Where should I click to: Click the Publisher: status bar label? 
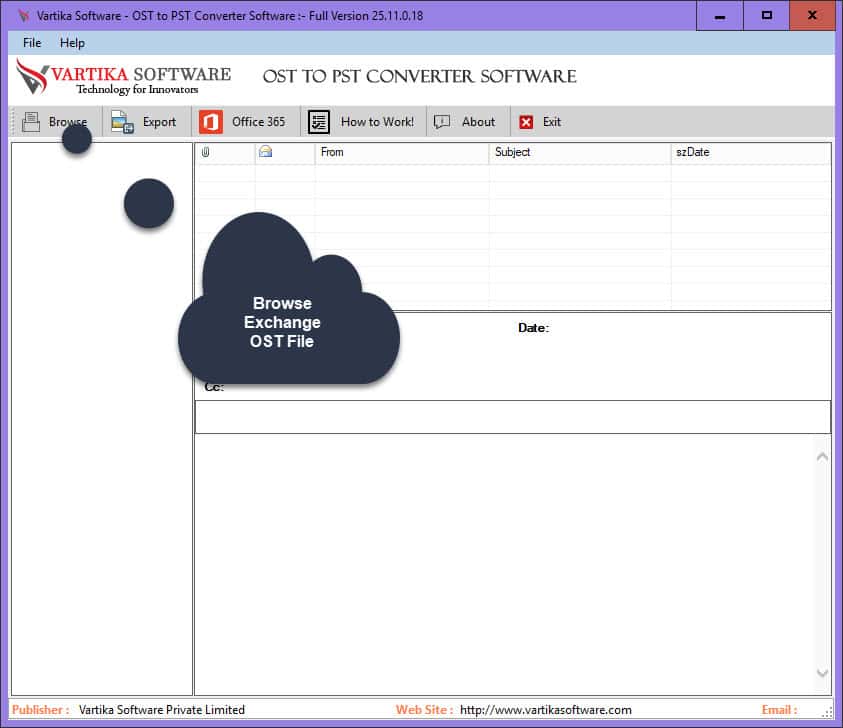tap(41, 710)
